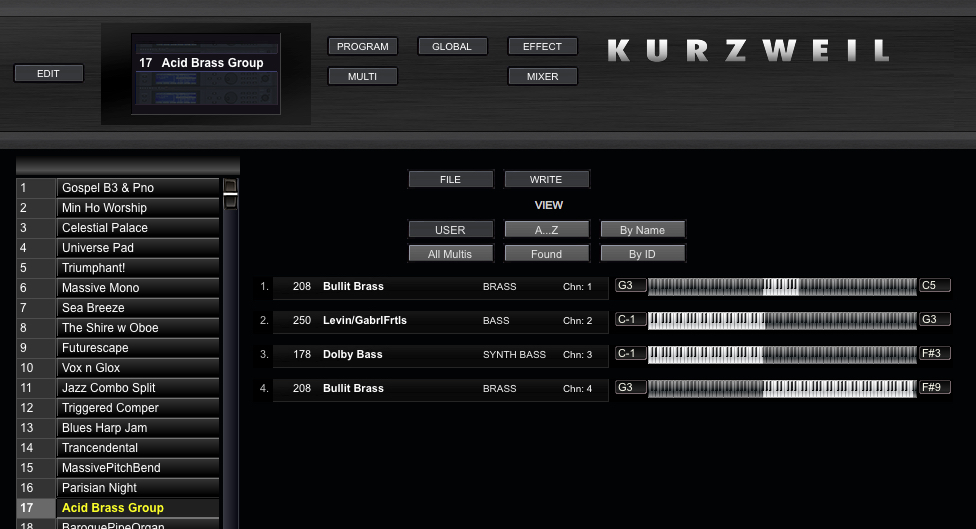Open the MIXER page
This screenshot has width=976, height=529.
(542, 77)
